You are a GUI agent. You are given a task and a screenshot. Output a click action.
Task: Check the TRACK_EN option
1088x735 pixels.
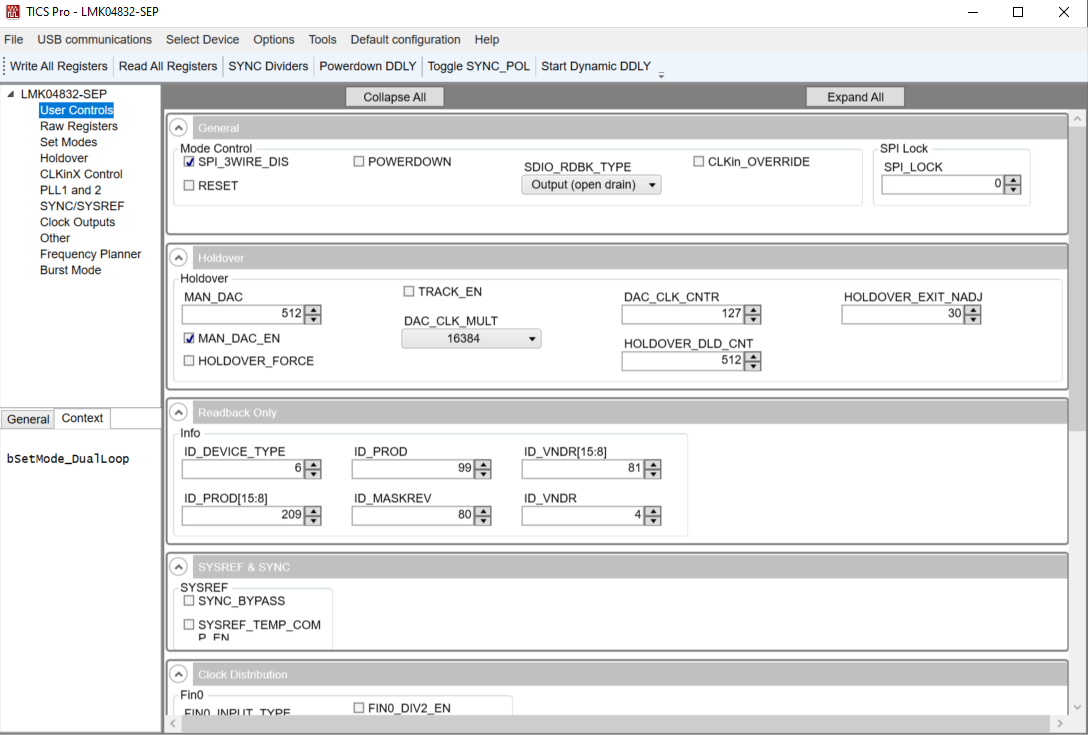tap(408, 291)
